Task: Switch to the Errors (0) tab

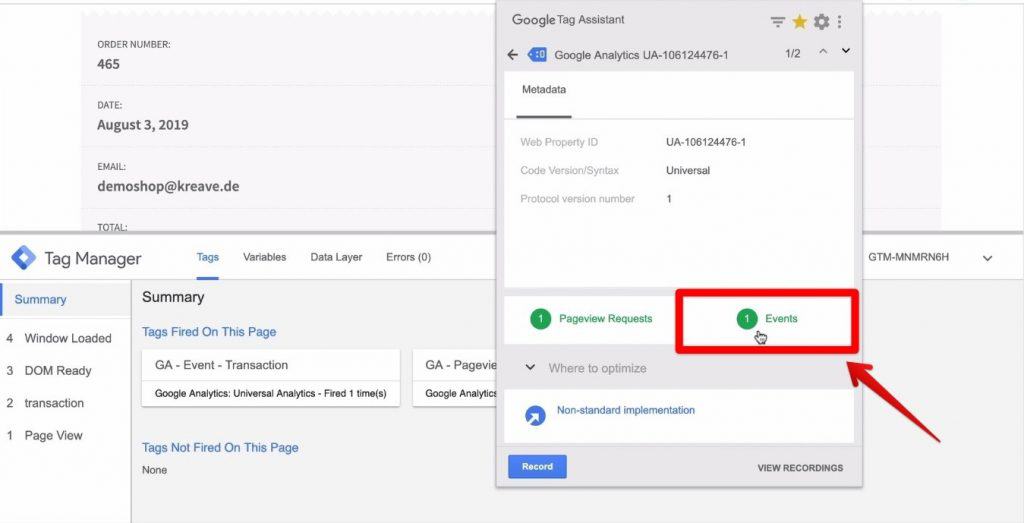Action: click(x=408, y=257)
